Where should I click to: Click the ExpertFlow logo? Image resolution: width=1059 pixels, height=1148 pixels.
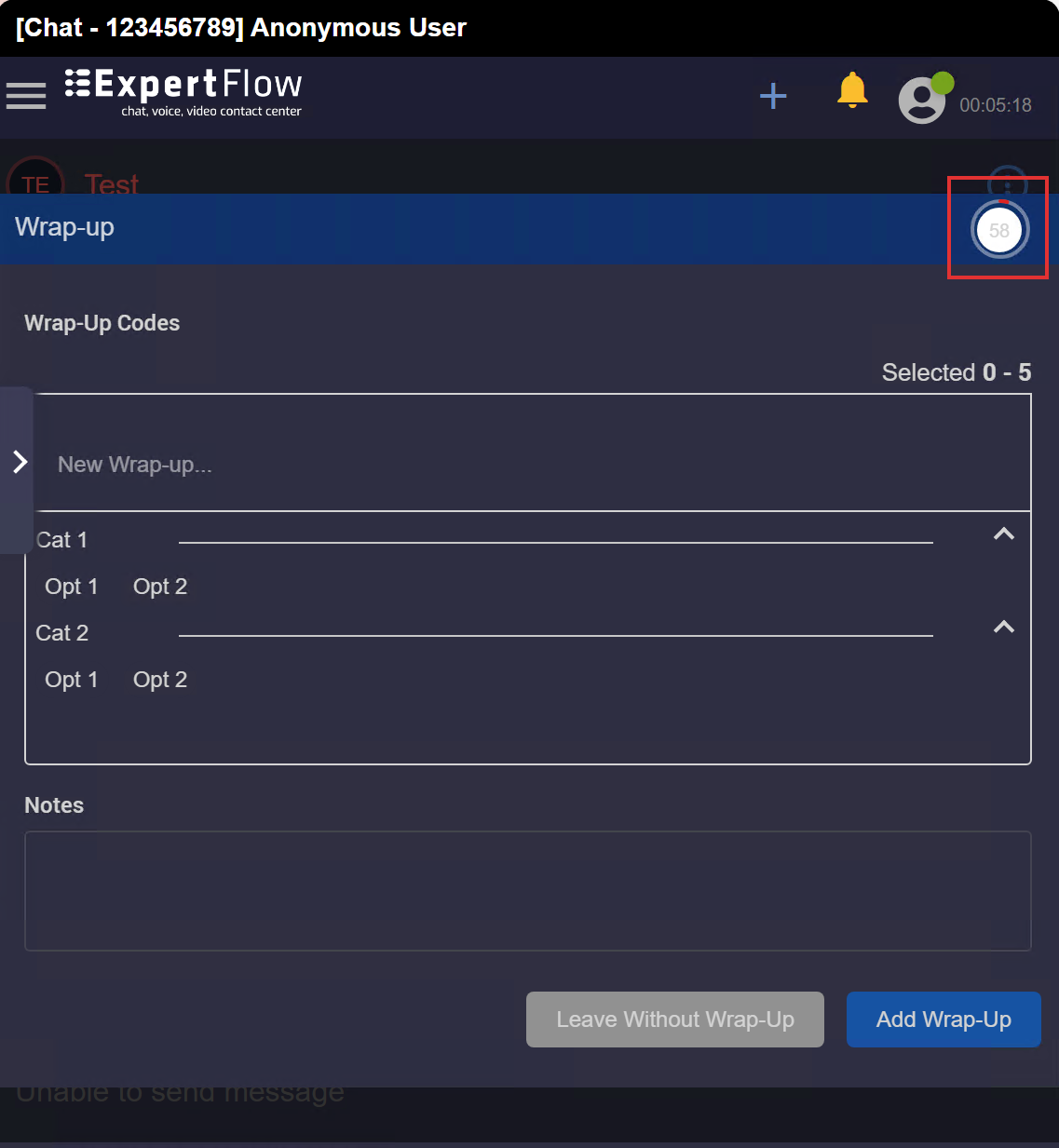183,92
